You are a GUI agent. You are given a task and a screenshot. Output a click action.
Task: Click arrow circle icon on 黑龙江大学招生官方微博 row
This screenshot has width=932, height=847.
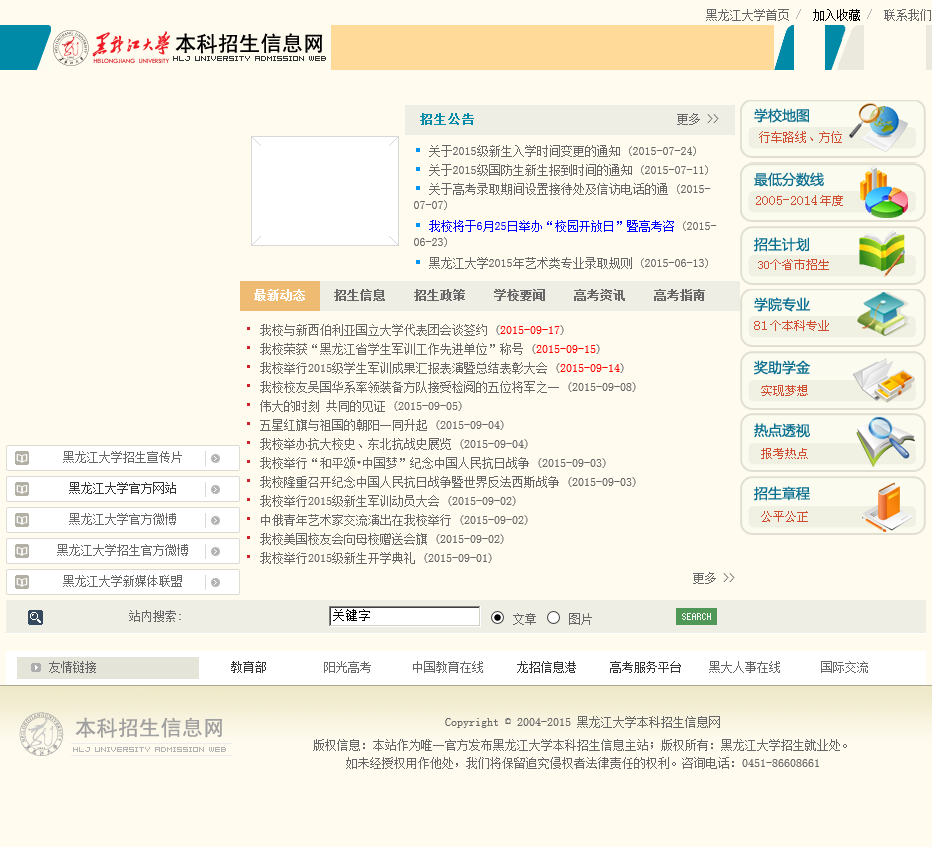pos(215,551)
